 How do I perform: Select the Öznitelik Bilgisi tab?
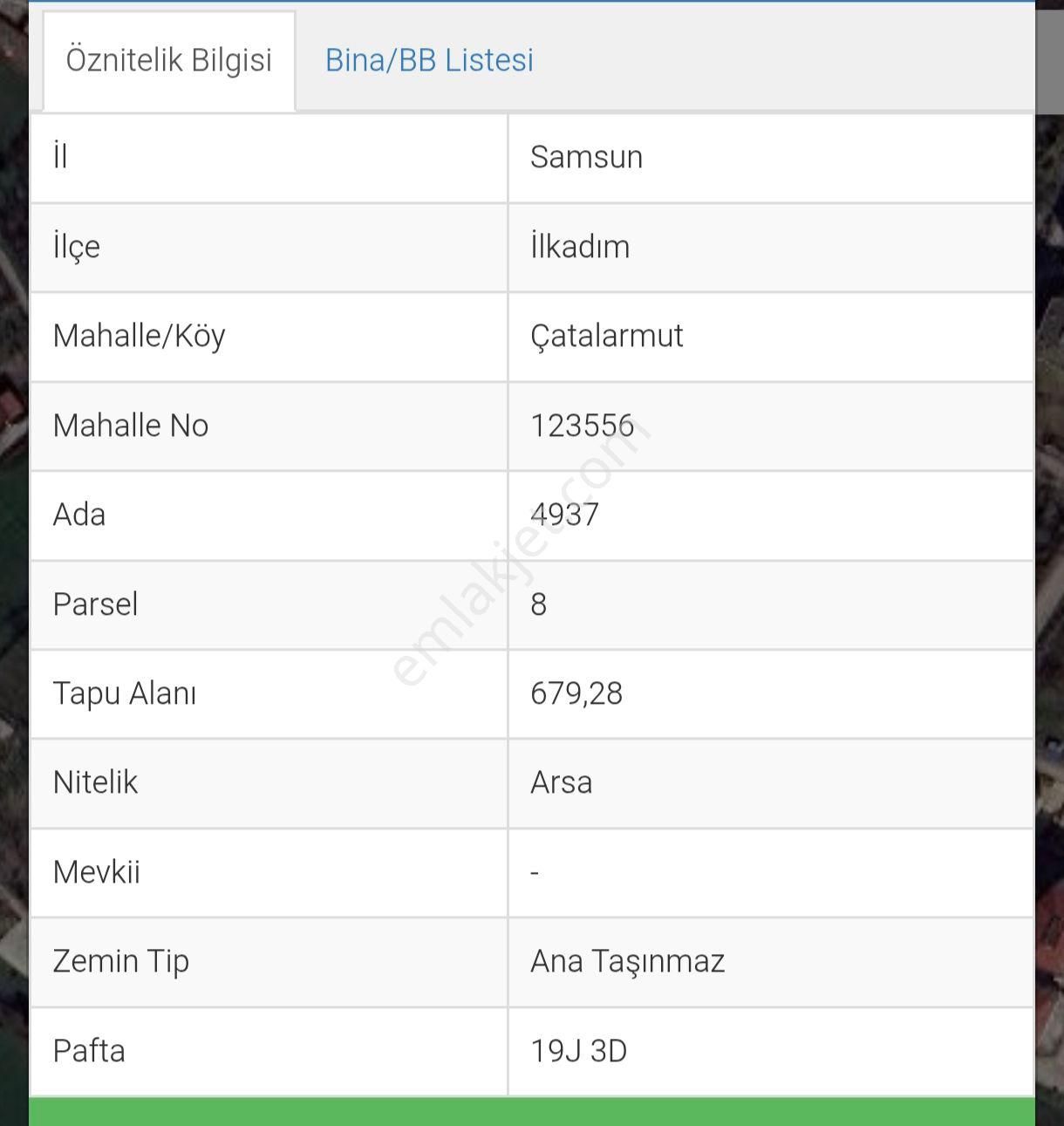click(x=169, y=60)
